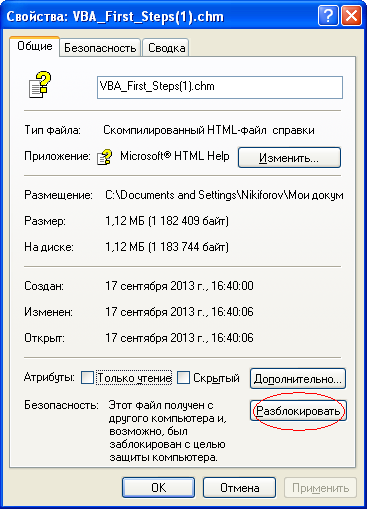The image size is (367, 509).
Task: Confirm the dialog with OK
Action: click(158, 488)
